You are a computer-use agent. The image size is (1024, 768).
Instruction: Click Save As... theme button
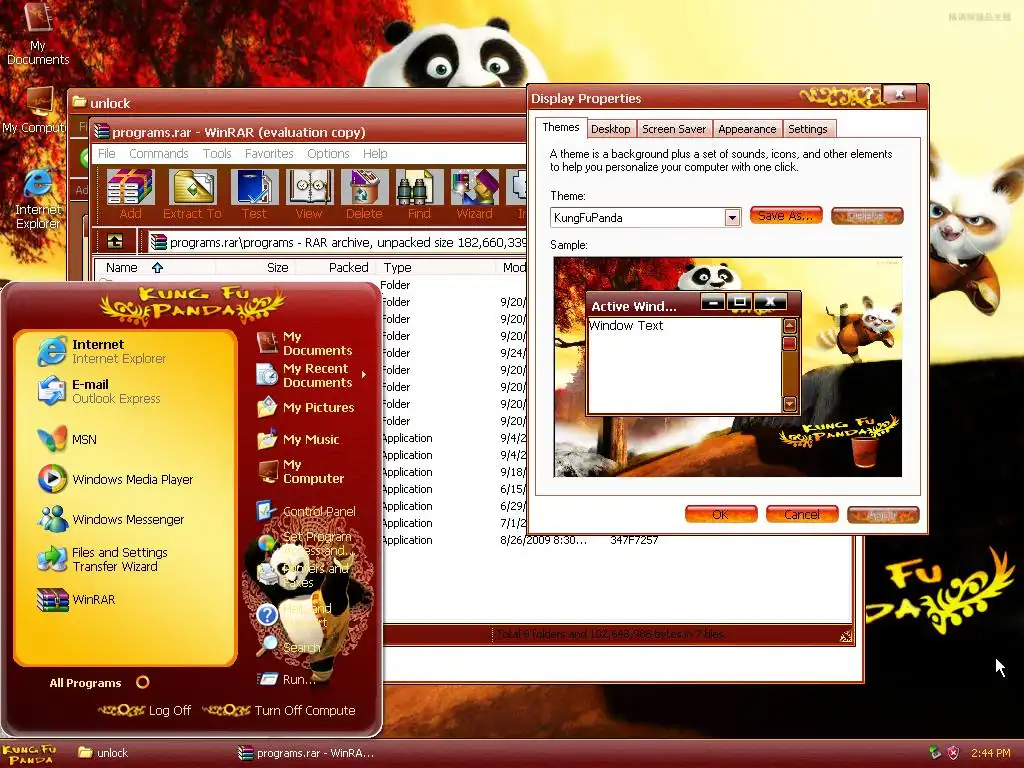pyautogui.click(x=786, y=216)
